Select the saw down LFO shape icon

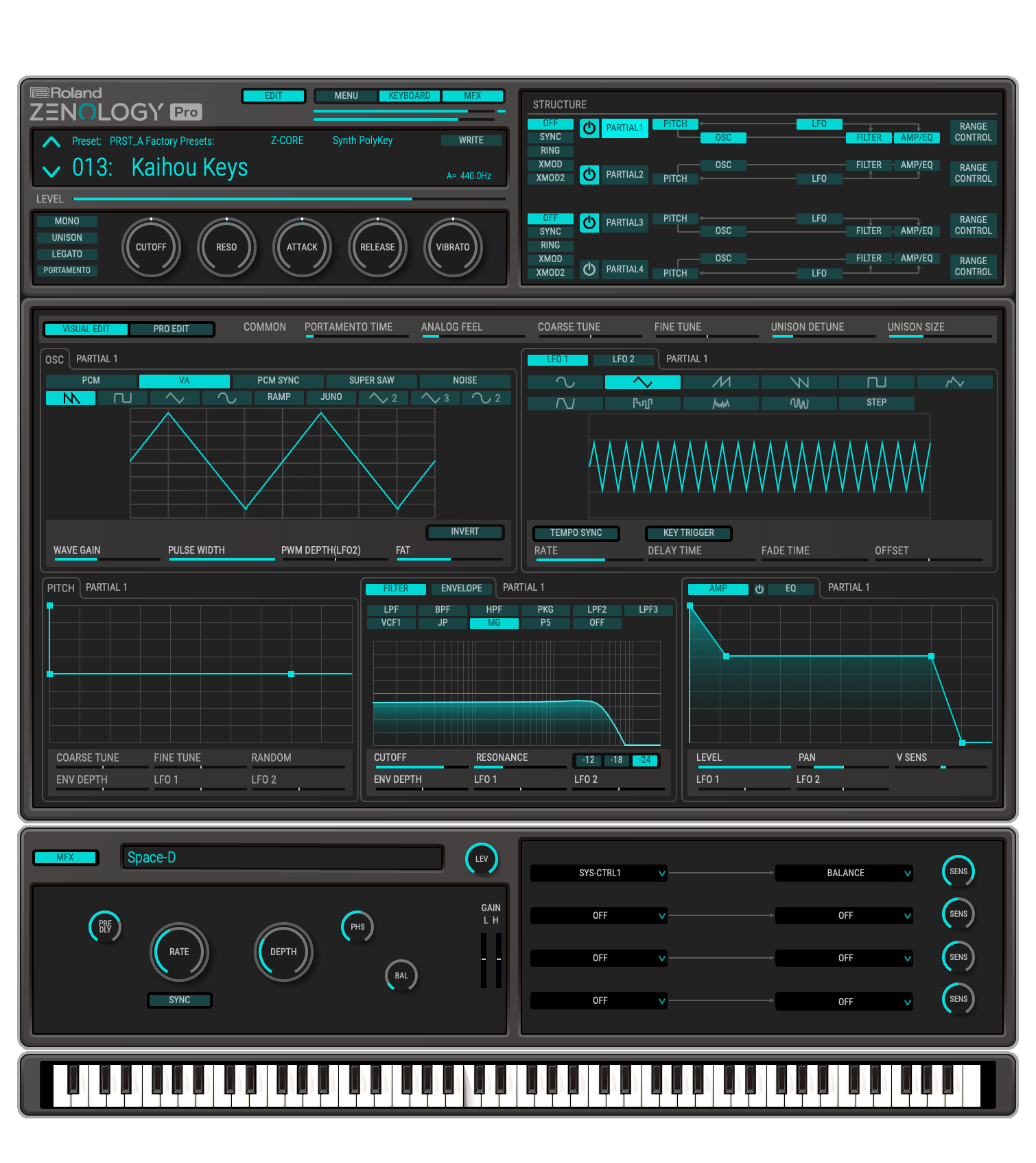[799, 382]
